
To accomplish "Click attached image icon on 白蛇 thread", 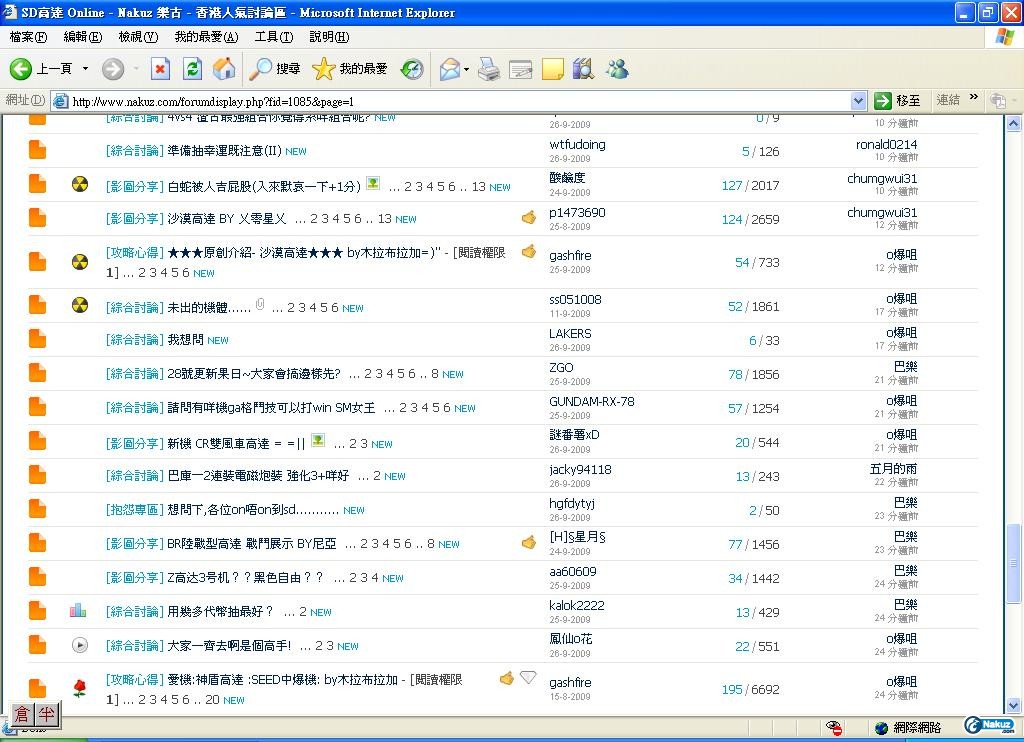I will tap(373, 184).
